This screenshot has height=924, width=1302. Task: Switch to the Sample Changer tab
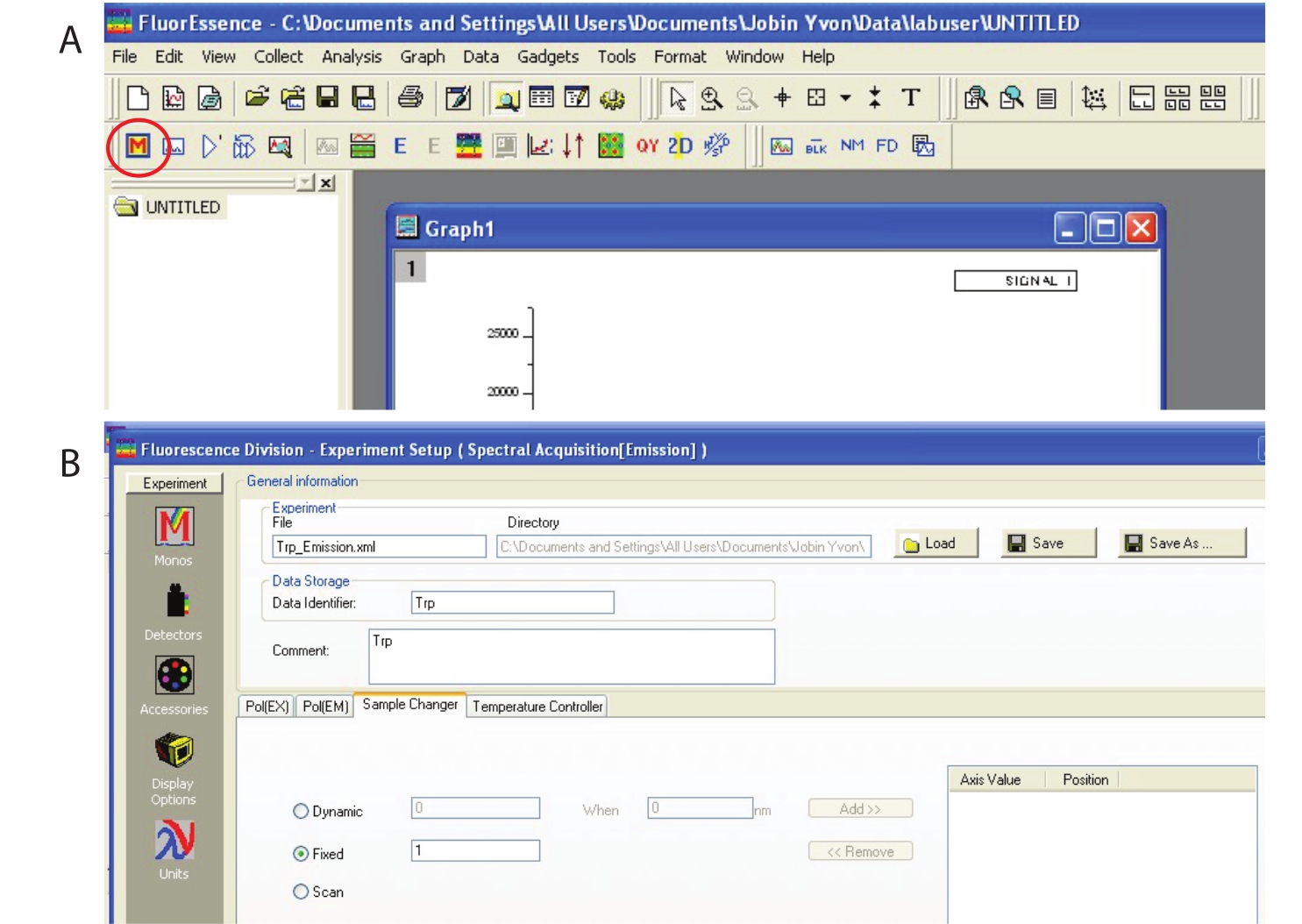coord(410,705)
